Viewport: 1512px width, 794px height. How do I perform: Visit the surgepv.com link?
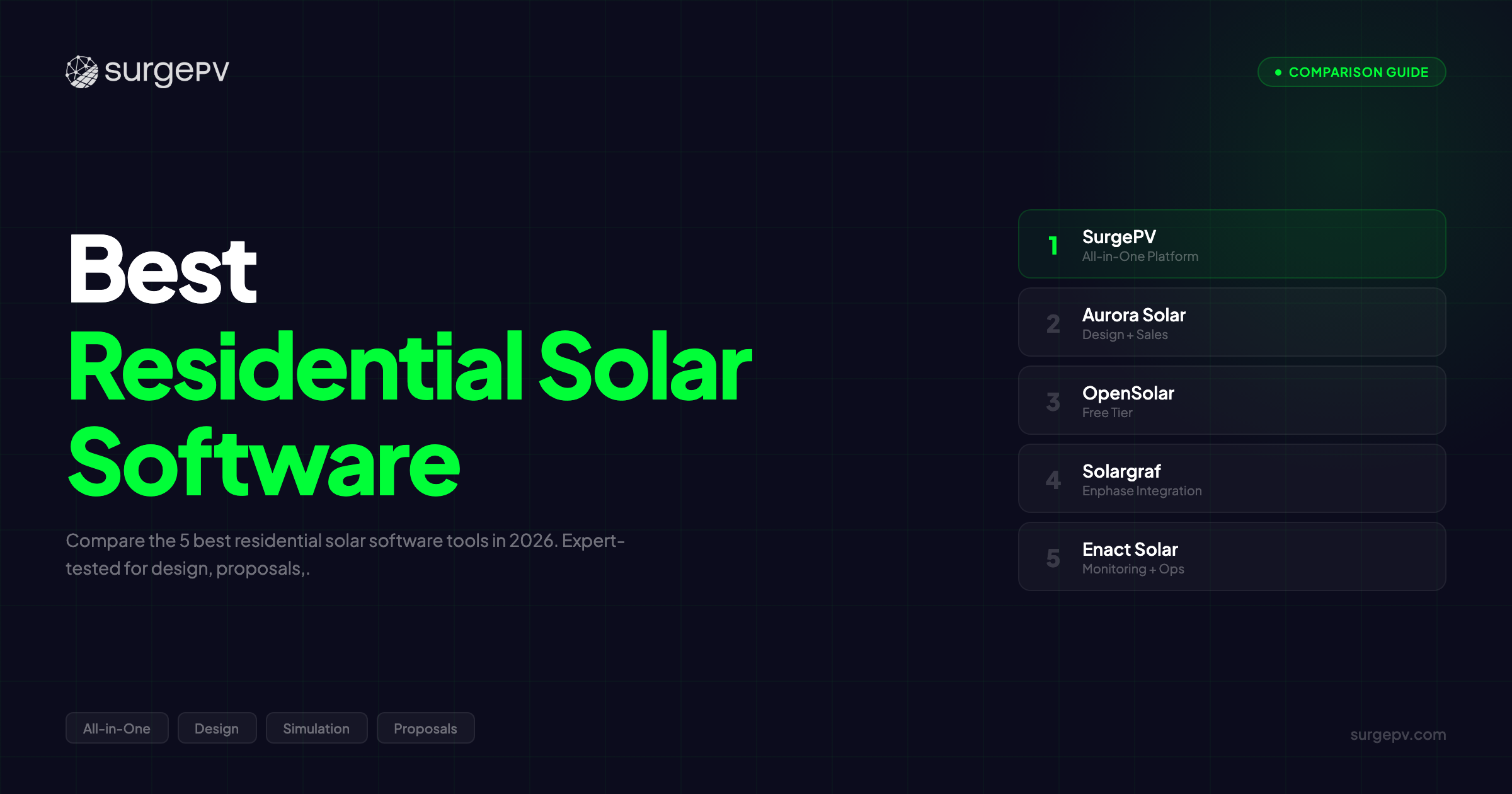click(1397, 734)
